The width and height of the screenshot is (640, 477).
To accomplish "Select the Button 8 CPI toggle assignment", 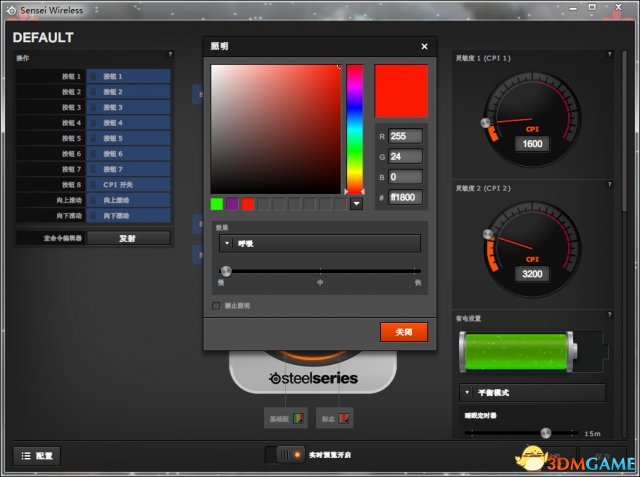I will point(128,185).
